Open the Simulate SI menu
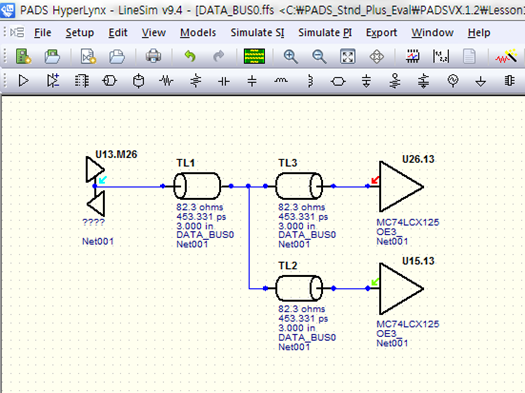The width and height of the screenshot is (525, 393). pos(257,32)
